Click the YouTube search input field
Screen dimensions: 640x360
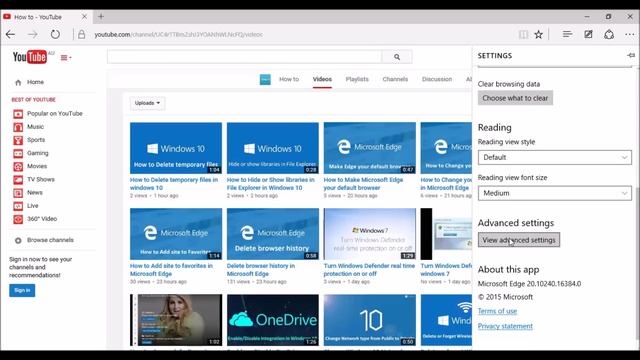pos(244,57)
